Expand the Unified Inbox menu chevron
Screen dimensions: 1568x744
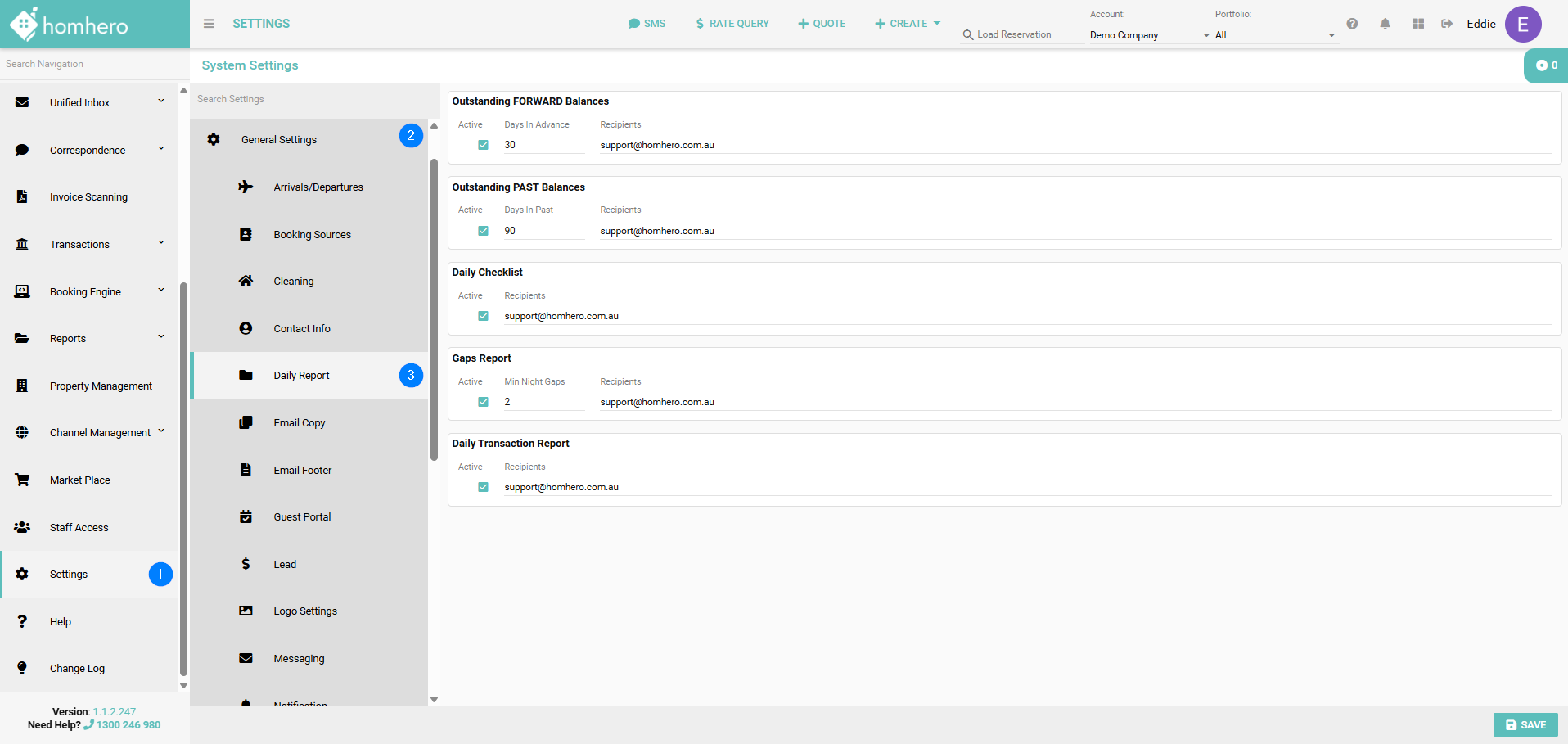point(161,101)
